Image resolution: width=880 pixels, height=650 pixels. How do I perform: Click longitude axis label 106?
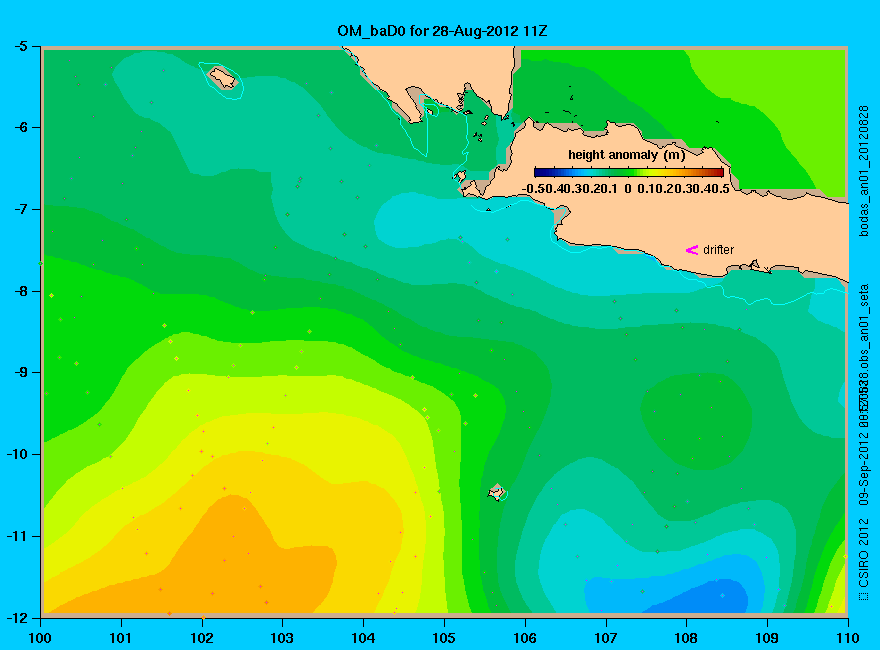525,638
